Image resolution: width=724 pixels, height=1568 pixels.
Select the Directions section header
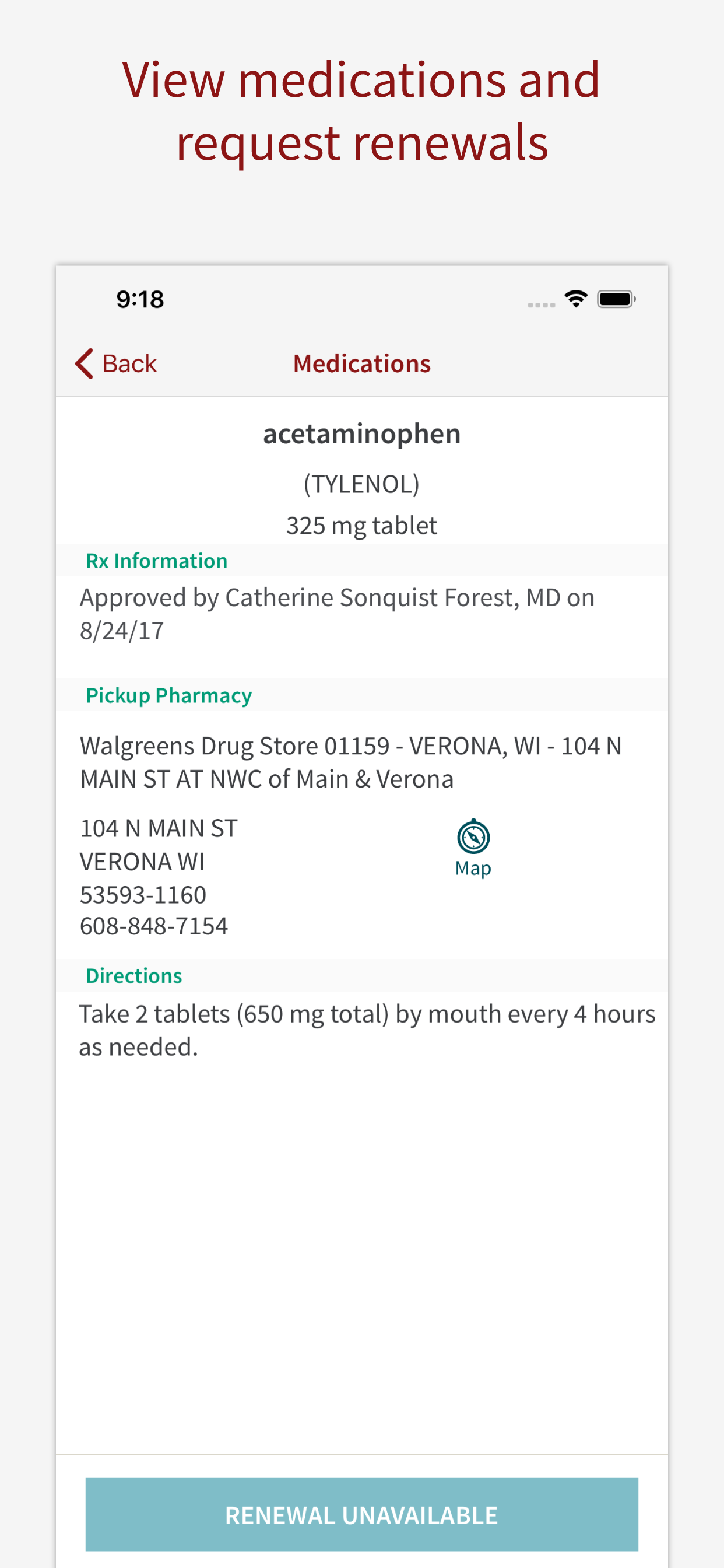pos(134,976)
